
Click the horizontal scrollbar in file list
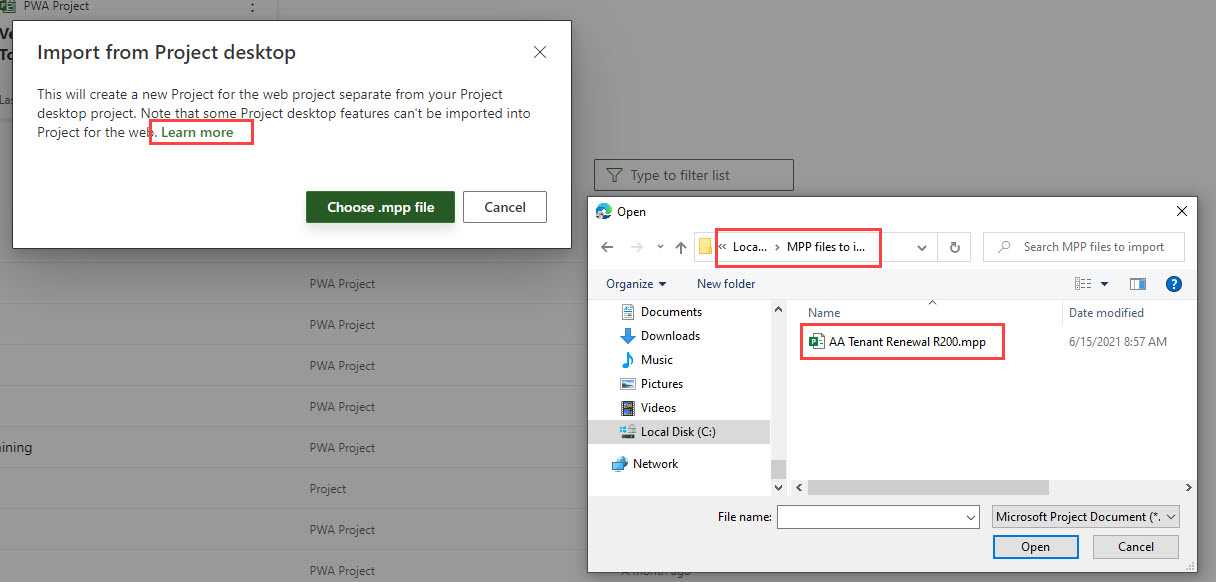928,488
